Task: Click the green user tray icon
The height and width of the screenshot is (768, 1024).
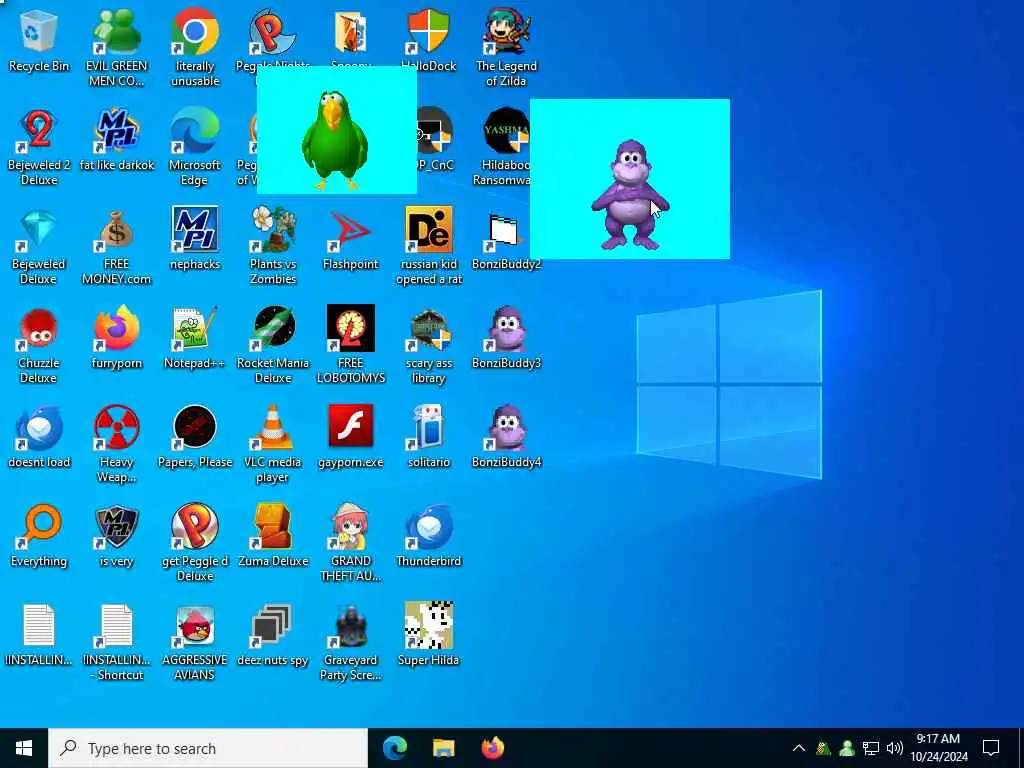Action: tap(847, 748)
